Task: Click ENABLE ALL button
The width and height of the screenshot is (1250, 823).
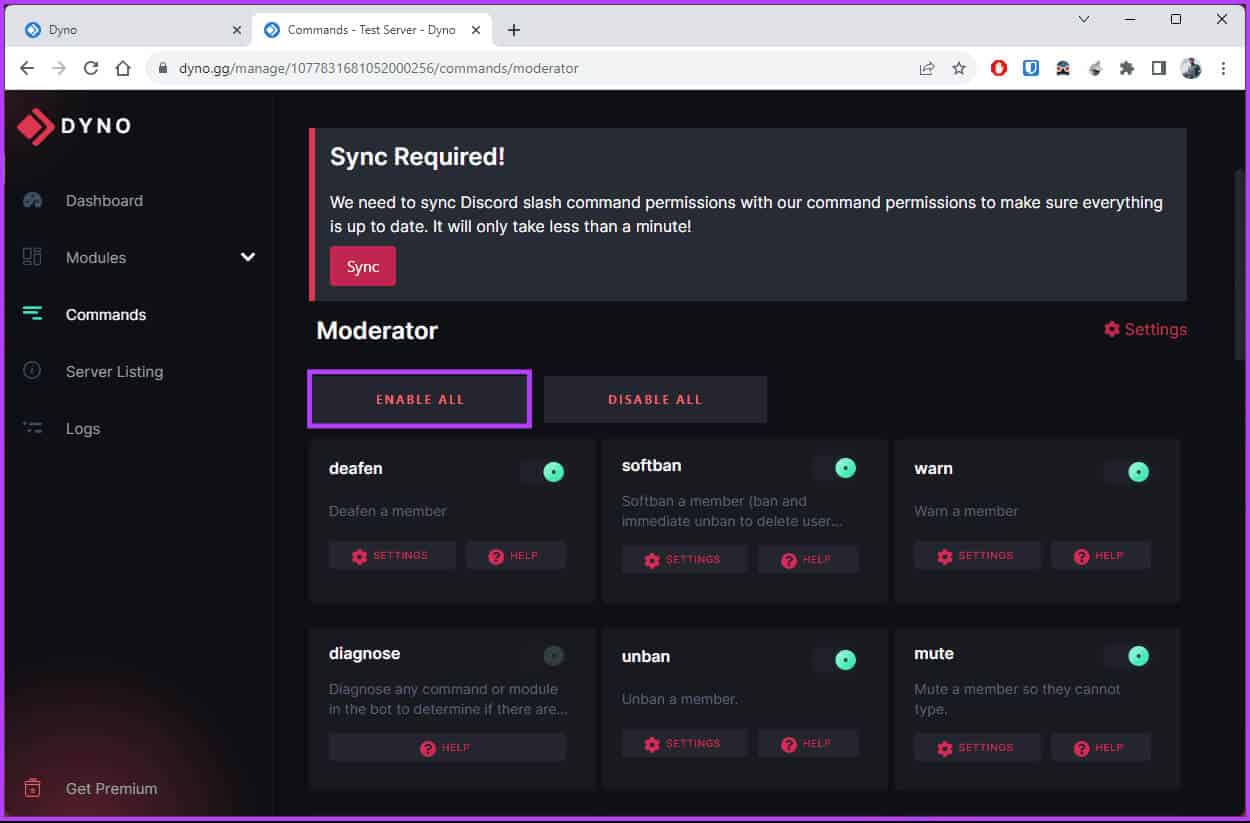Action: pyautogui.click(x=420, y=399)
